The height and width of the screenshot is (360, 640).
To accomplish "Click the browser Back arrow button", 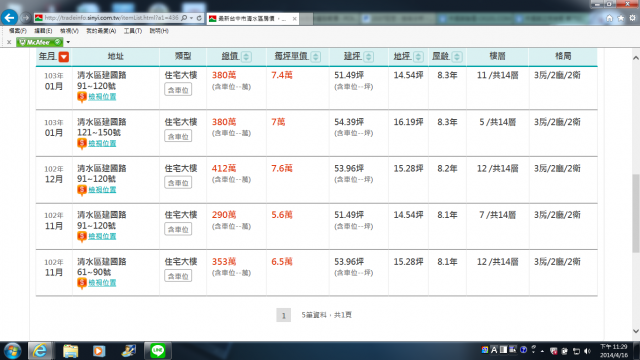I will pyautogui.click(x=9, y=18).
